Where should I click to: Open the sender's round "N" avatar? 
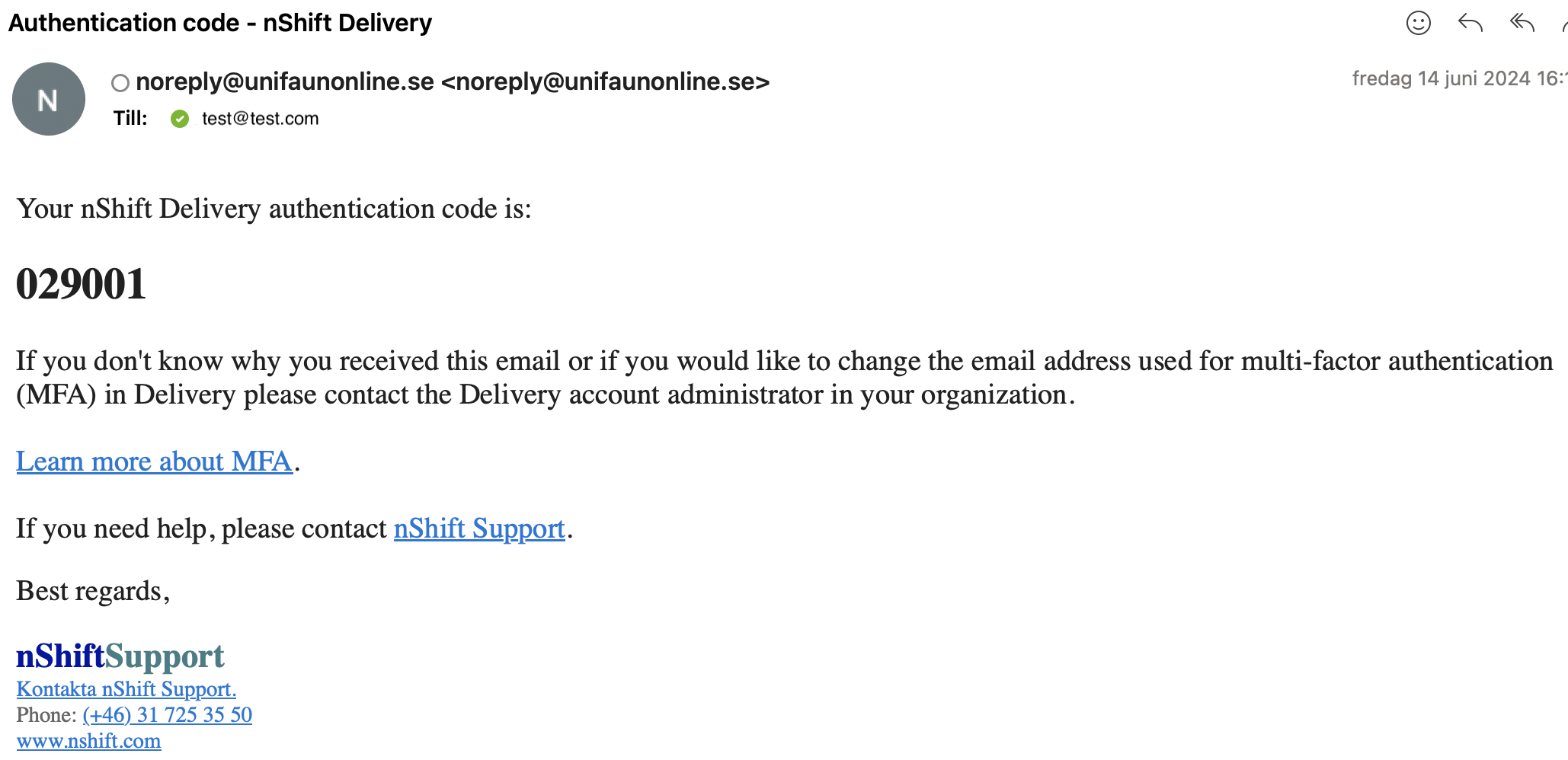(x=49, y=99)
